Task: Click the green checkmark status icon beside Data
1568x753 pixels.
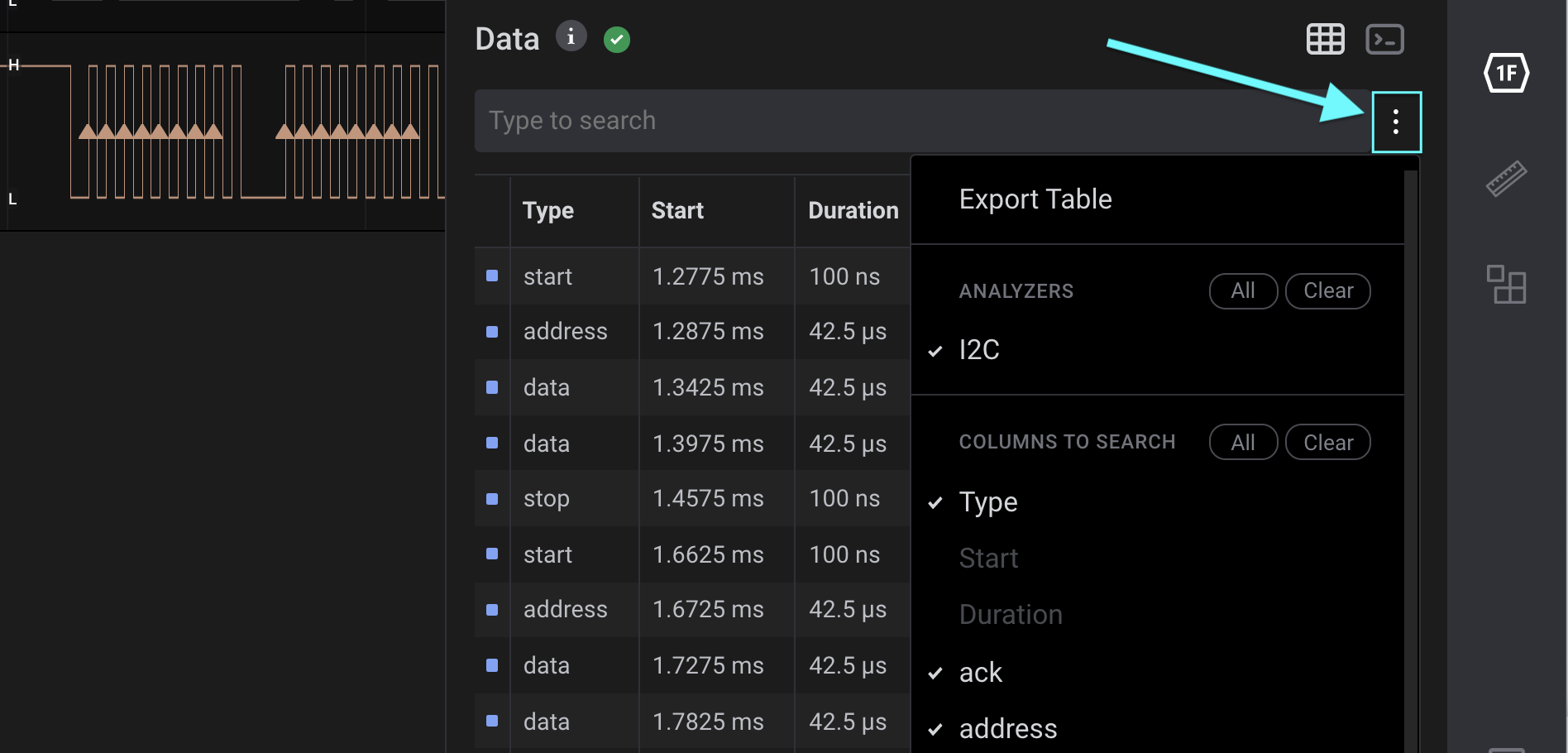Action: [x=616, y=39]
